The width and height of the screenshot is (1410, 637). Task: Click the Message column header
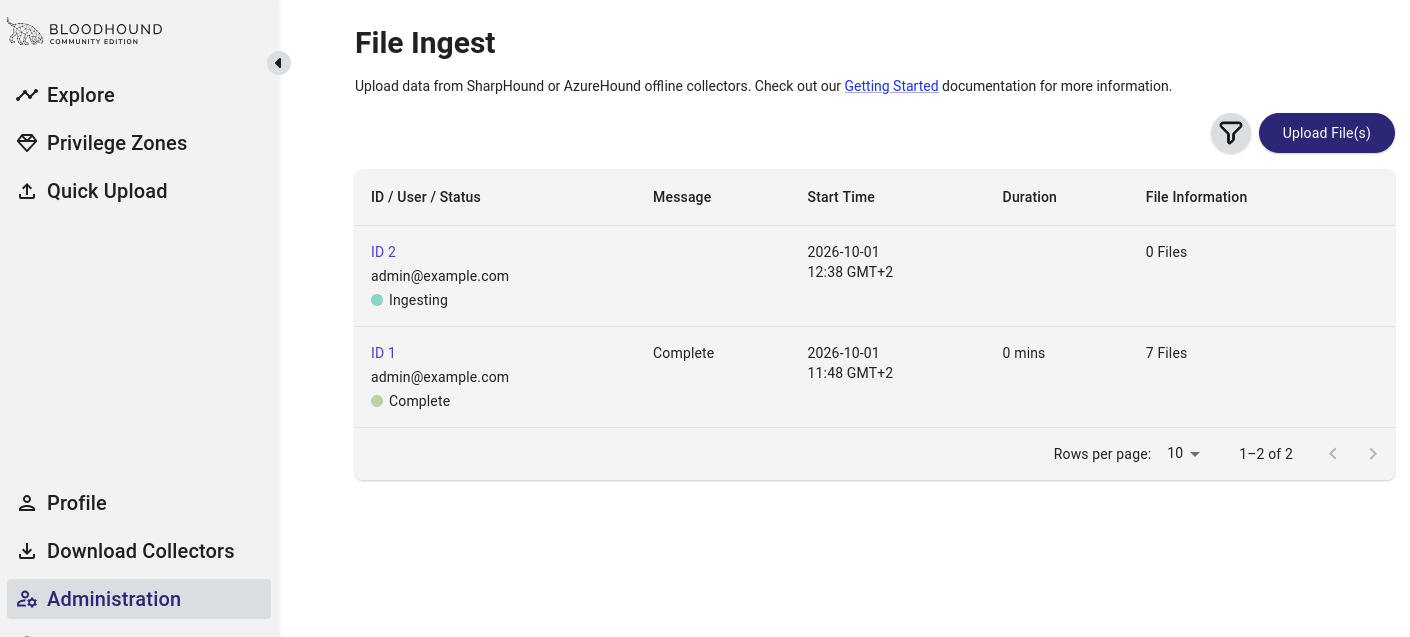click(x=682, y=197)
